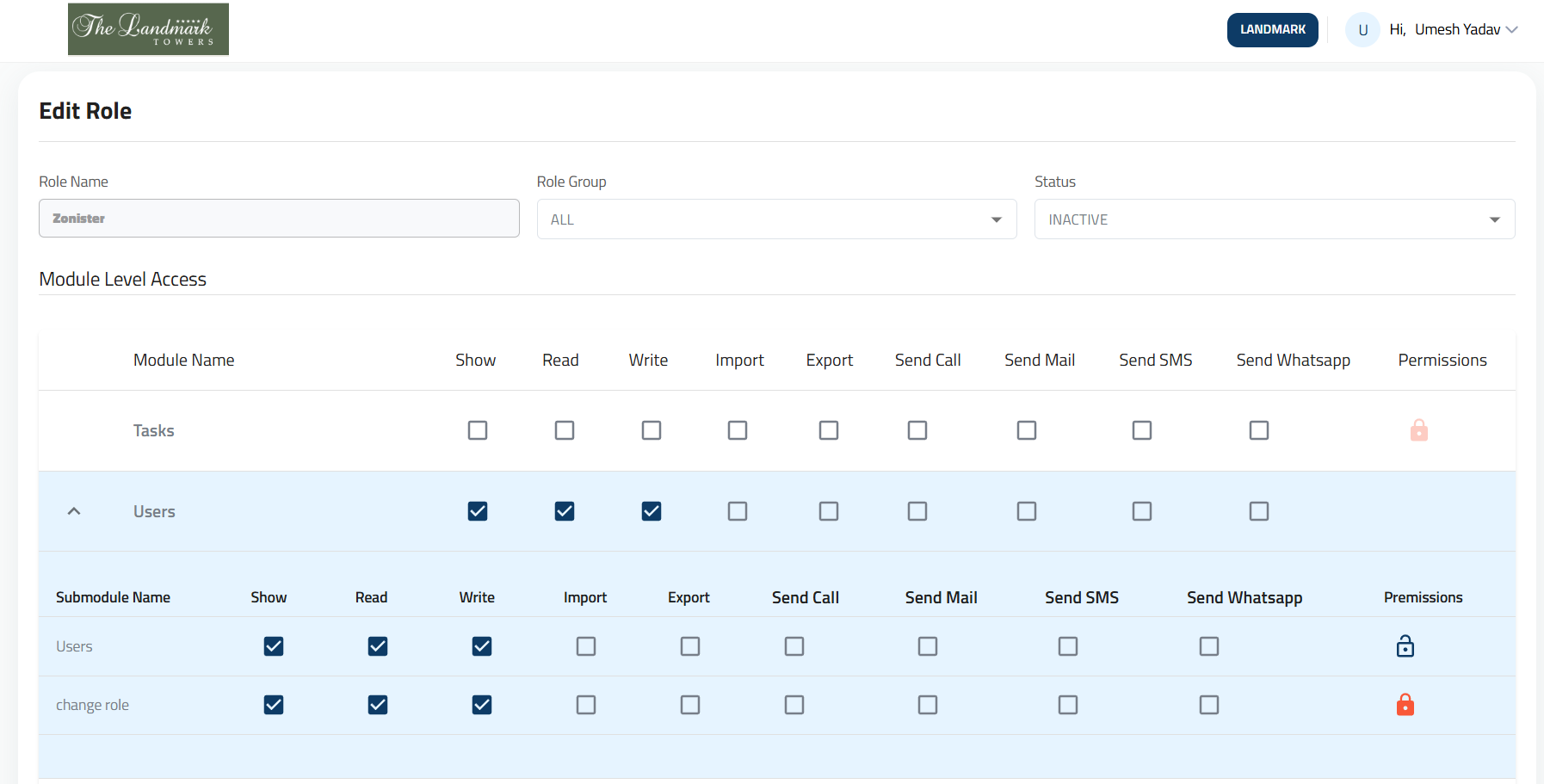Click the red lock icon for change role

[1405, 705]
